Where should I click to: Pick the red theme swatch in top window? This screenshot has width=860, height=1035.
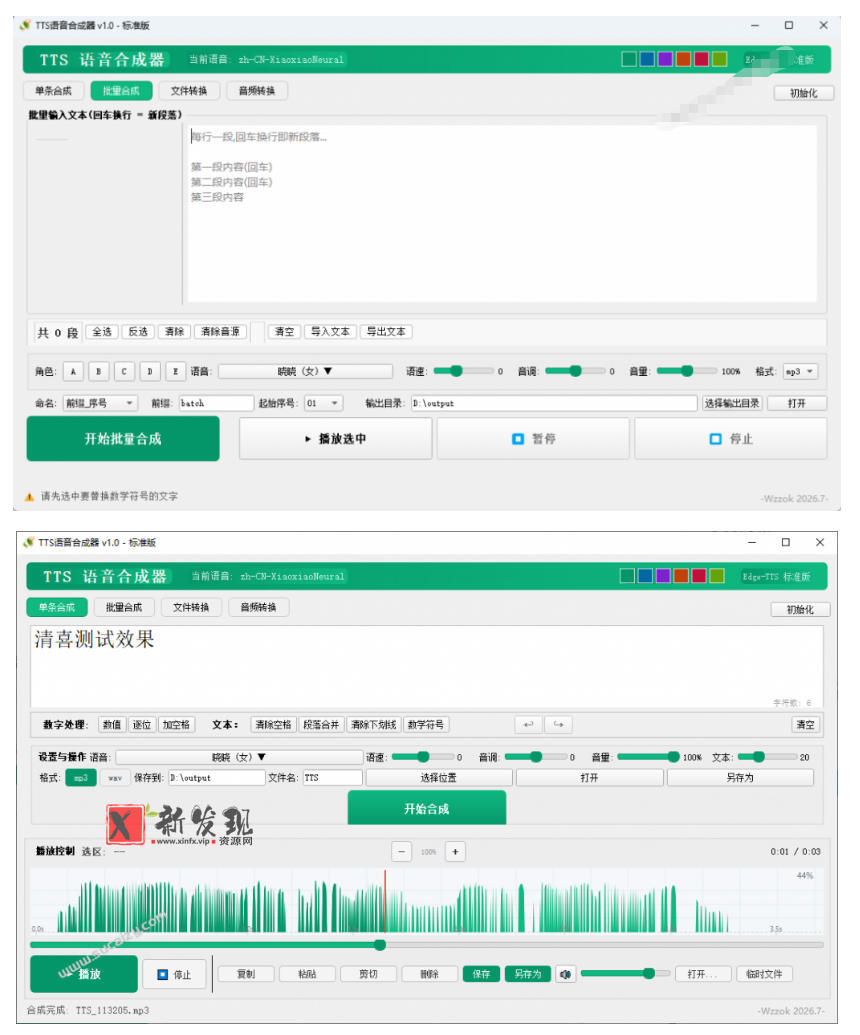coord(701,59)
